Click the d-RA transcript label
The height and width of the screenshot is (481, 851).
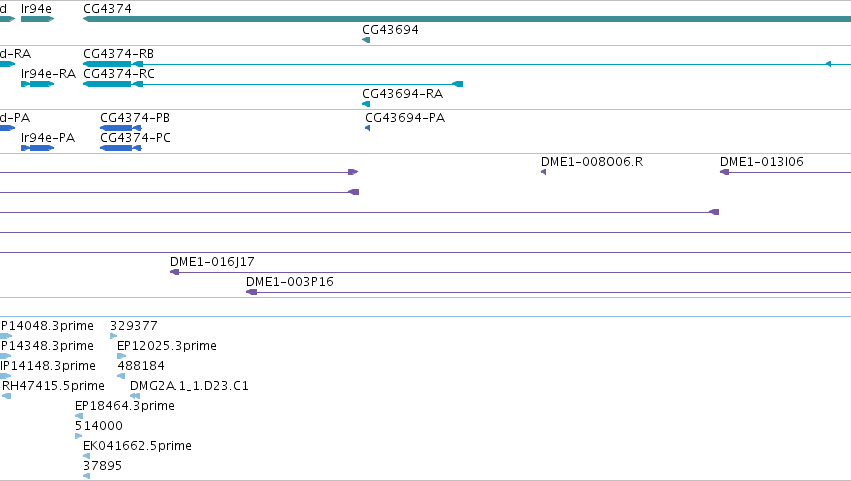pyautogui.click(x=16, y=54)
